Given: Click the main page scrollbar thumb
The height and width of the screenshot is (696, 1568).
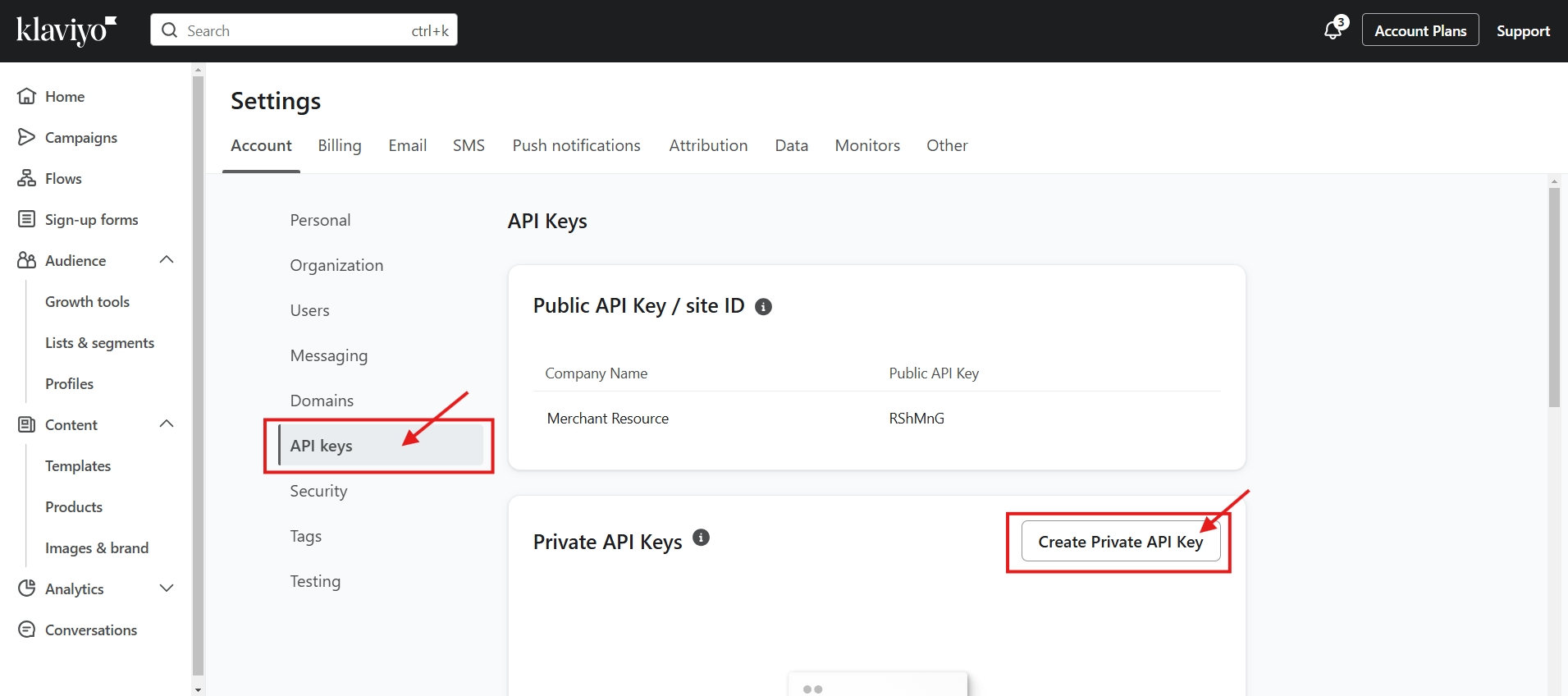Looking at the screenshot, I should pos(1554,297).
